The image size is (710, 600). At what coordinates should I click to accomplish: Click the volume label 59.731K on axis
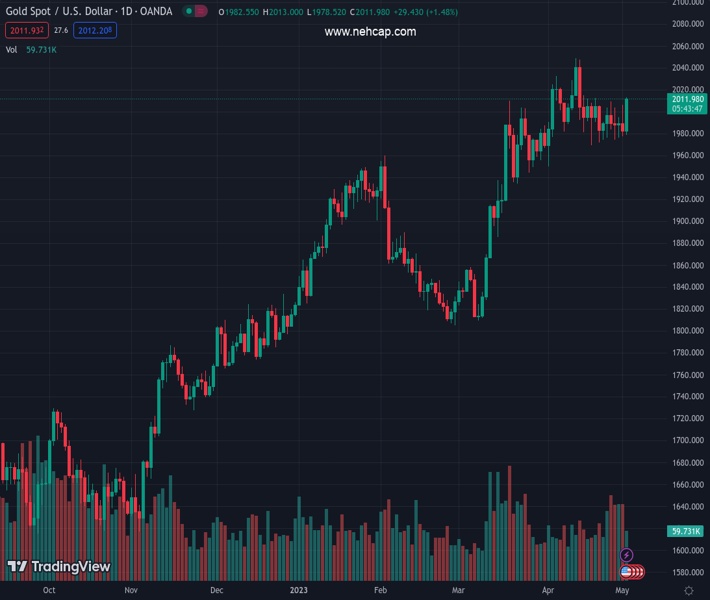coord(686,531)
